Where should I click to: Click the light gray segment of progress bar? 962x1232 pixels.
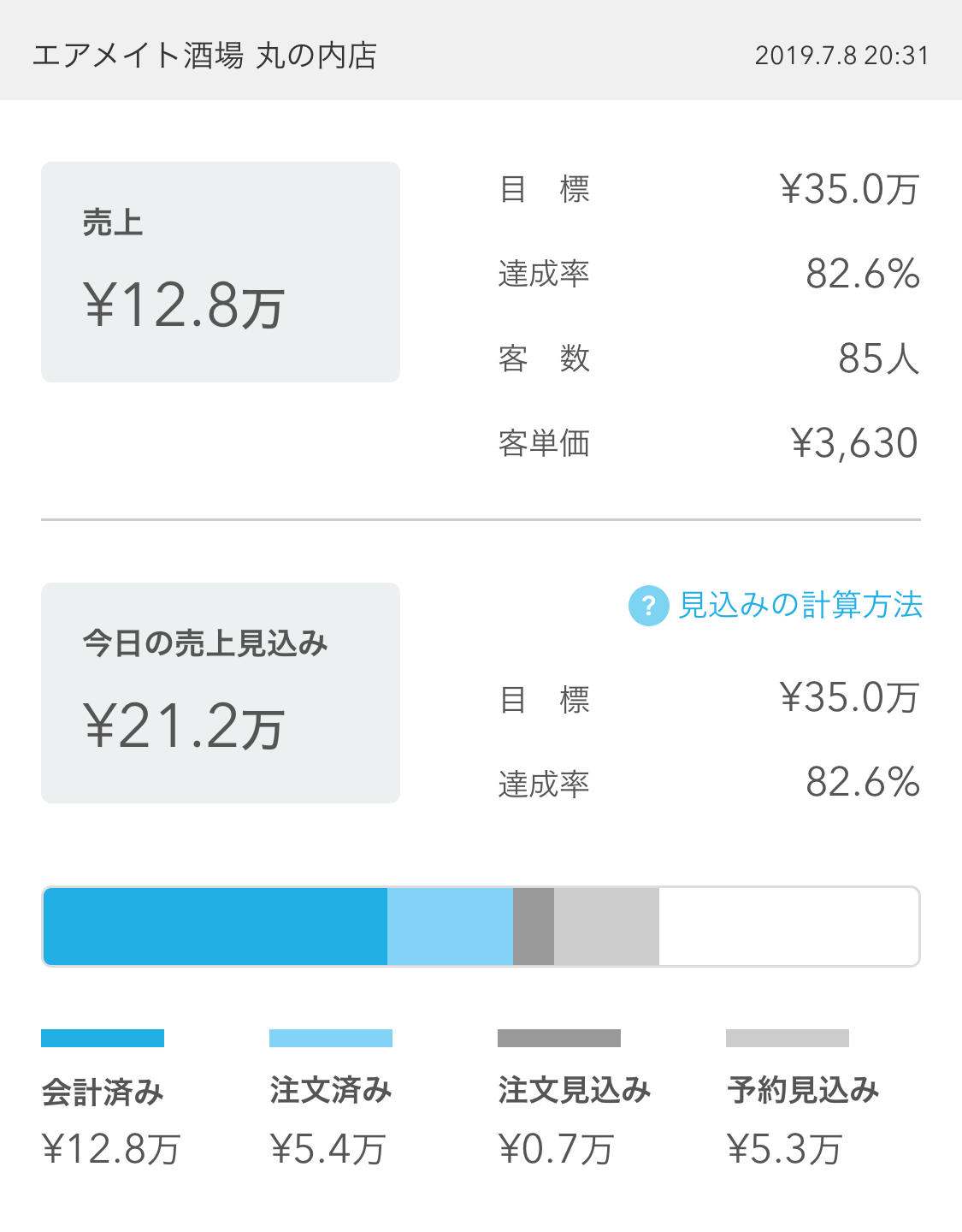click(x=606, y=927)
